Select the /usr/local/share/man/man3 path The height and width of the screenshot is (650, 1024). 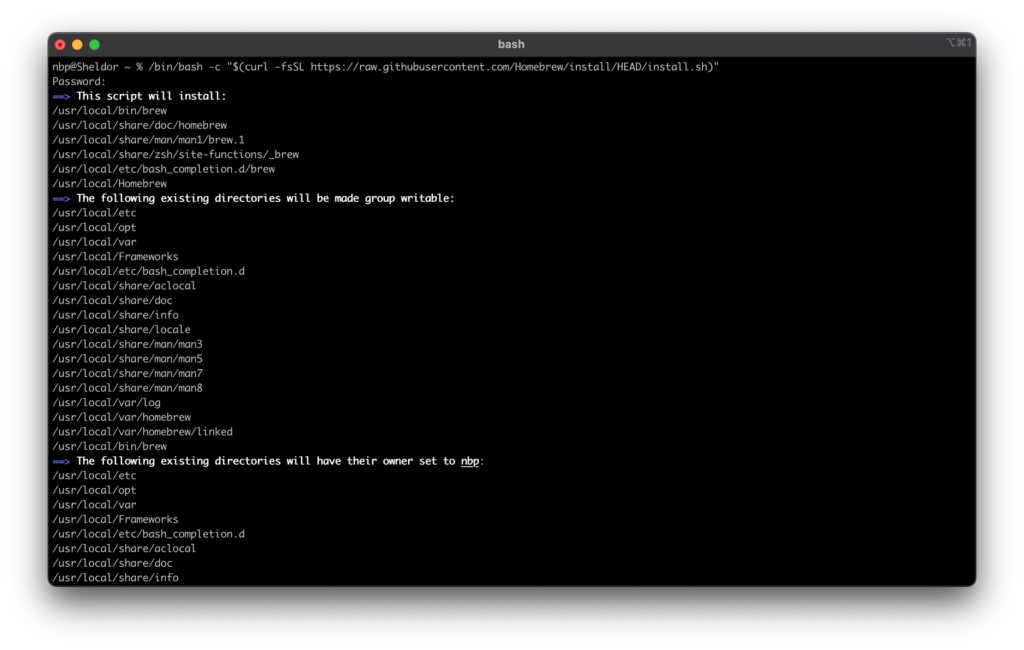pyautogui.click(x=127, y=344)
